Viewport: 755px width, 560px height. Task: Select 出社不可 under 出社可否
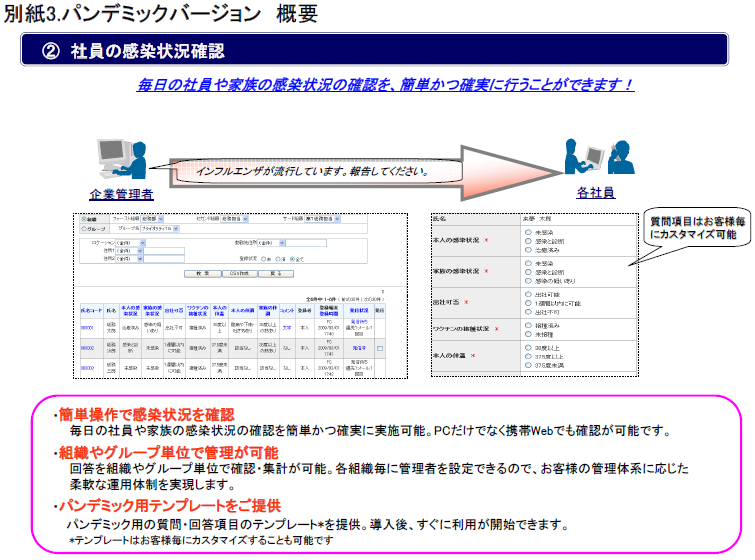coord(528,312)
